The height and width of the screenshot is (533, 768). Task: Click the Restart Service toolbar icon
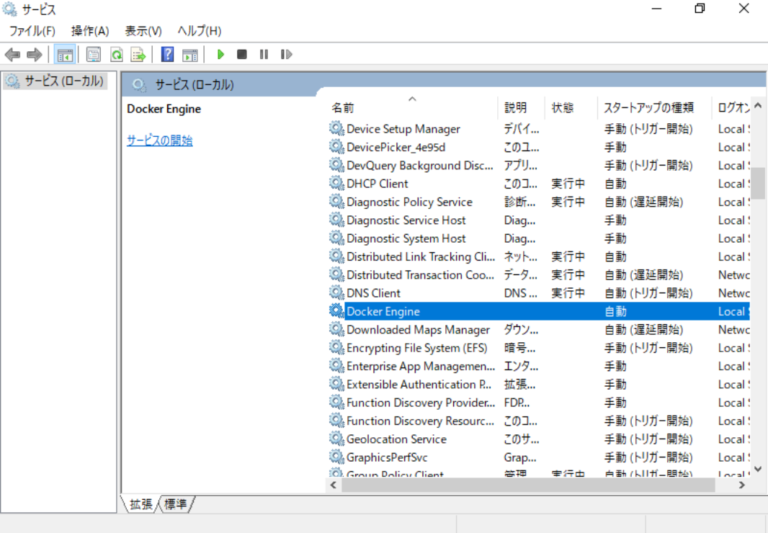pyautogui.click(x=286, y=54)
